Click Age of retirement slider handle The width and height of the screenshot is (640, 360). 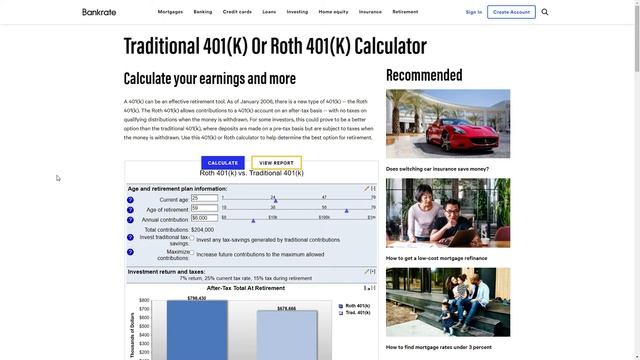(347, 211)
